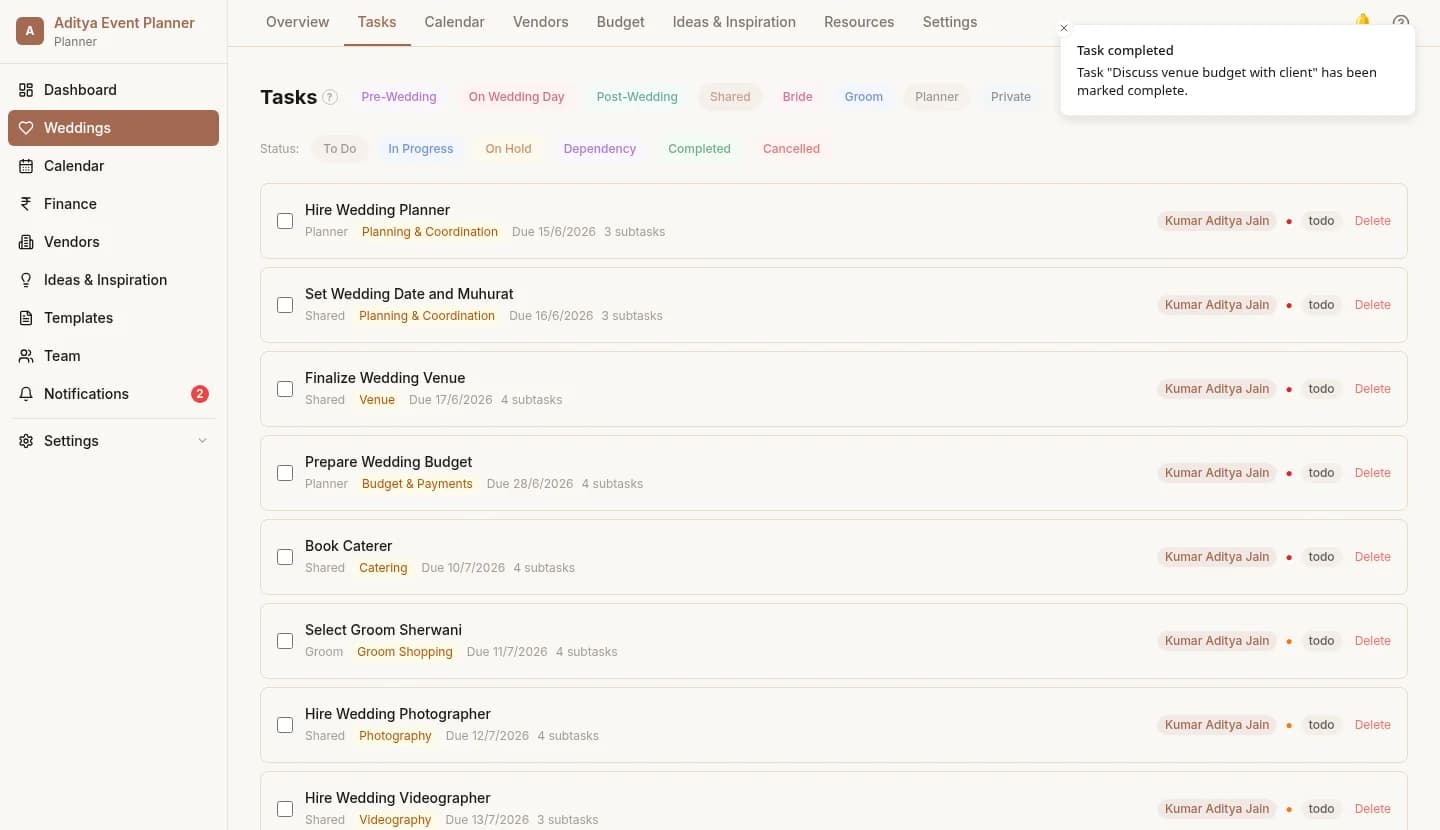Click the Photography category tag
Image resolution: width=1440 pixels, height=830 pixels.
pos(395,736)
